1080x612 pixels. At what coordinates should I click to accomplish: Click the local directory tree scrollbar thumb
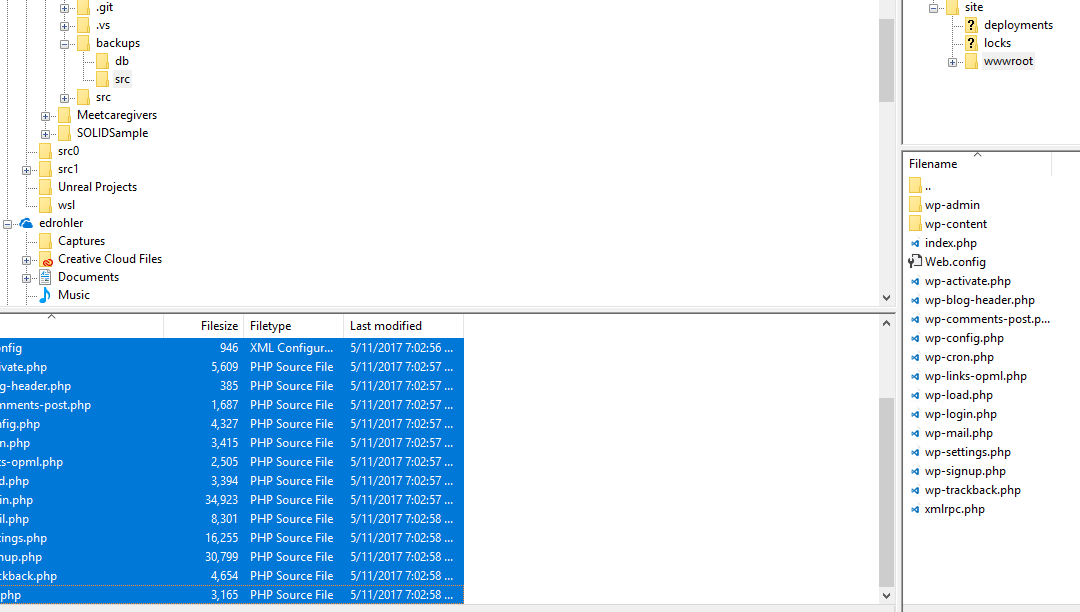tap(886, 61)
